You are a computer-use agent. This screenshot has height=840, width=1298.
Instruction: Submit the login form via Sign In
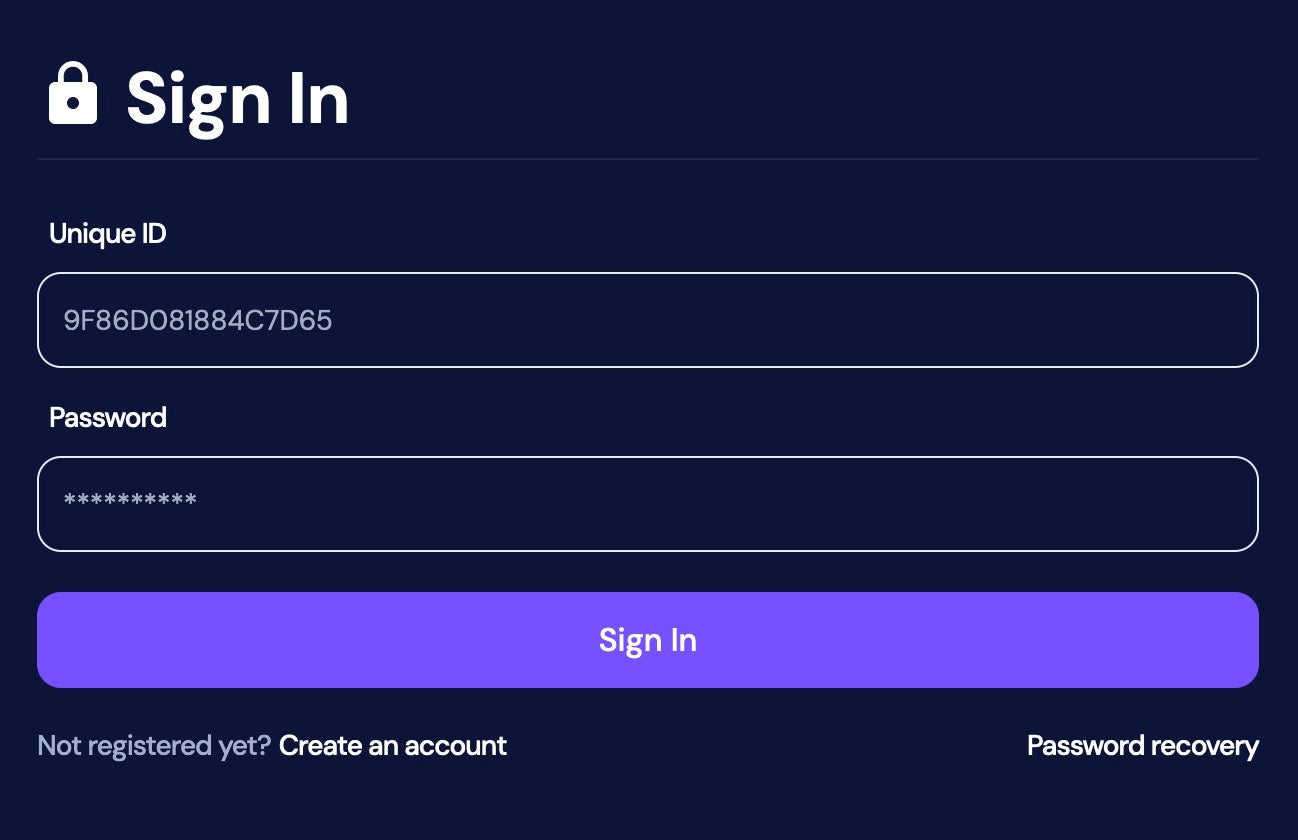[x=647, y=640]
